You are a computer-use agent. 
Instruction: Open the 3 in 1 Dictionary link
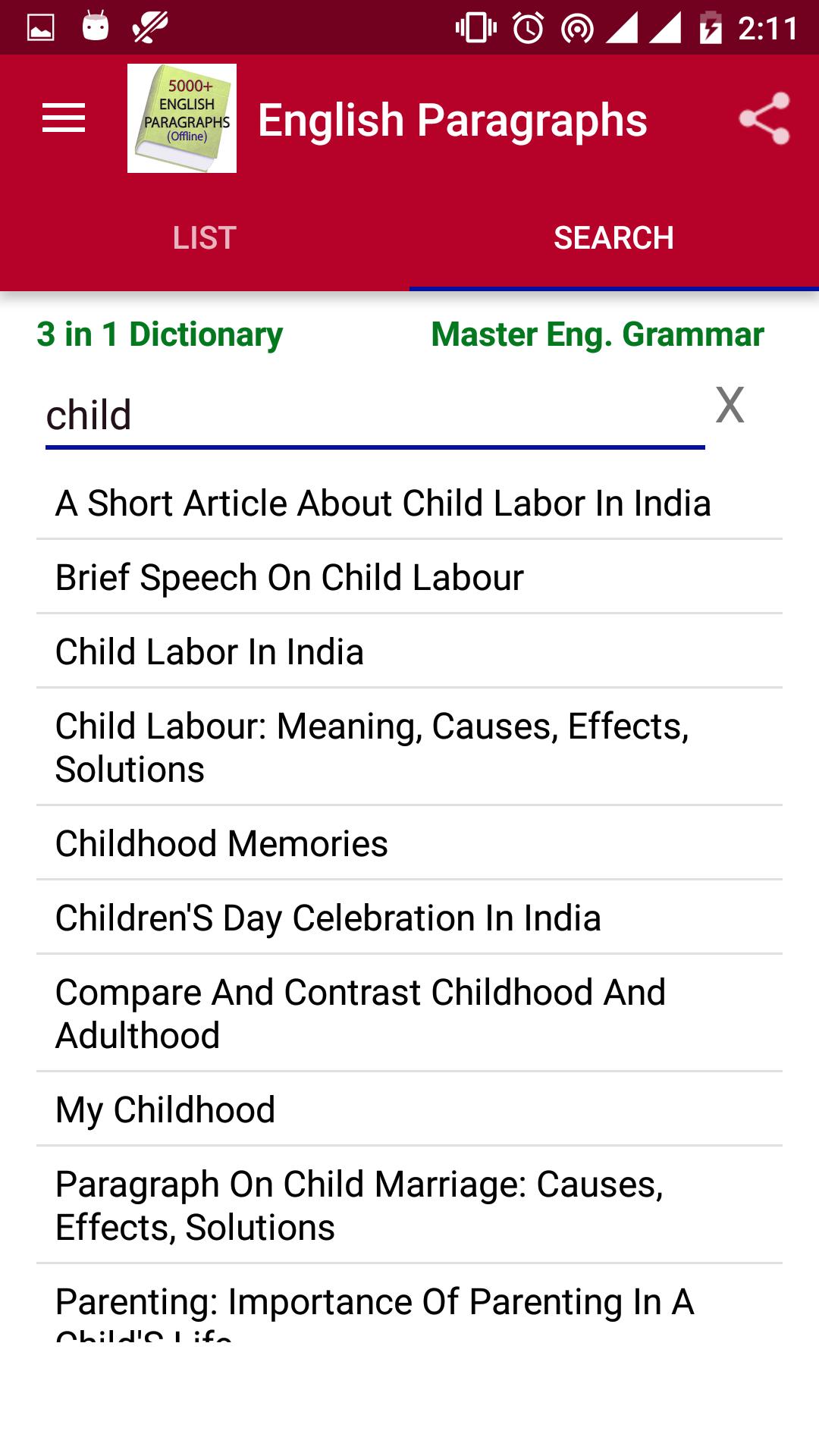(159, 334)
